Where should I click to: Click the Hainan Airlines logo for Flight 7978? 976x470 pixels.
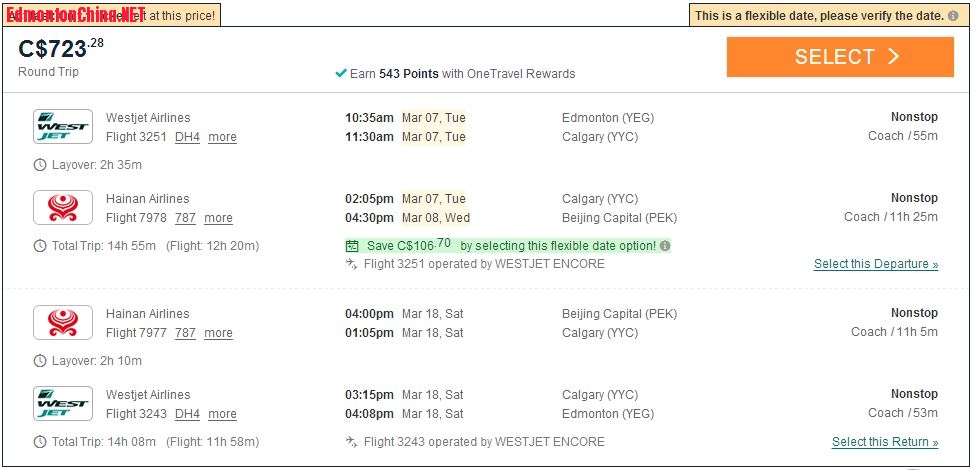click(62, 208)
